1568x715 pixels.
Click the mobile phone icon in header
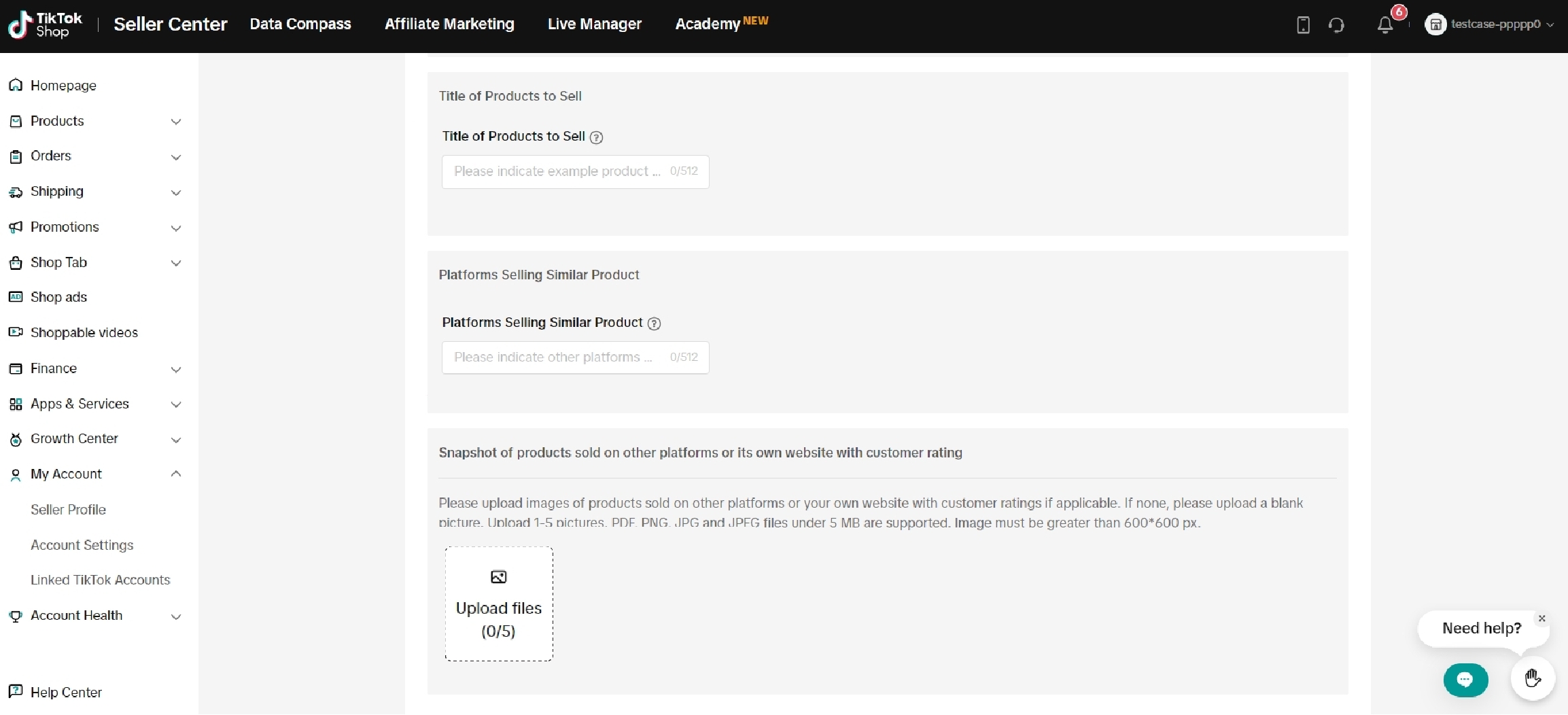coord(1303,25)
